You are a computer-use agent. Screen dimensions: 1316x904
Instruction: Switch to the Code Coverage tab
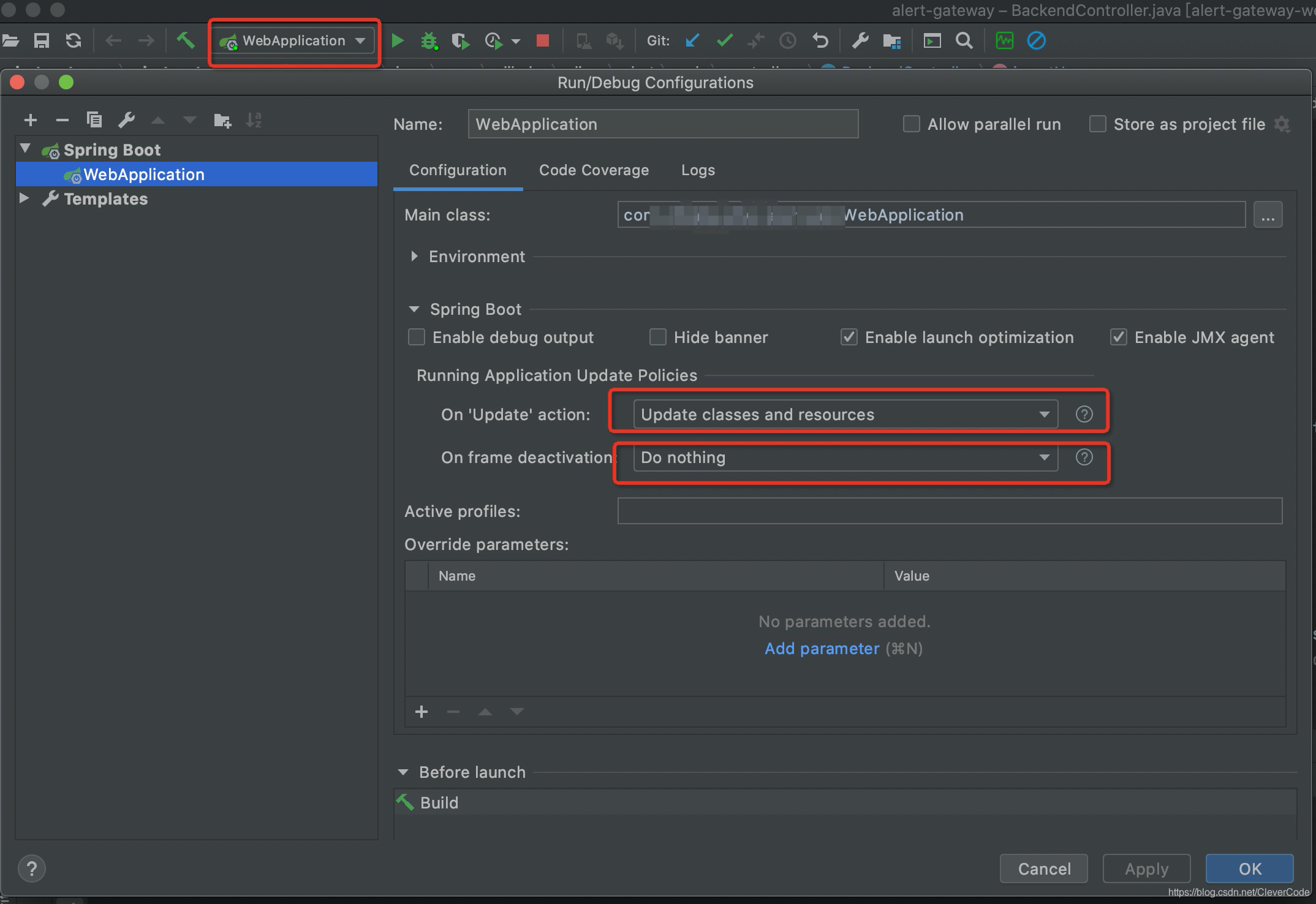tap(594, 170)
